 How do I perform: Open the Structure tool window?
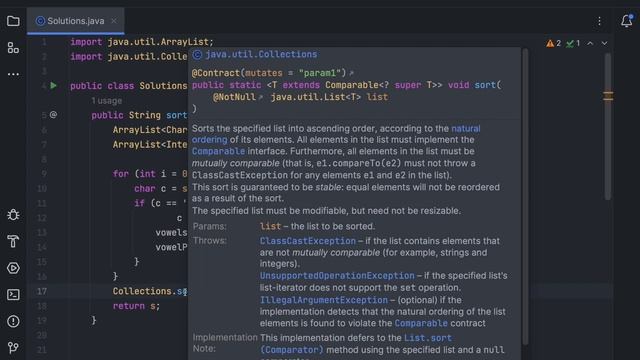tap(13, 48)
